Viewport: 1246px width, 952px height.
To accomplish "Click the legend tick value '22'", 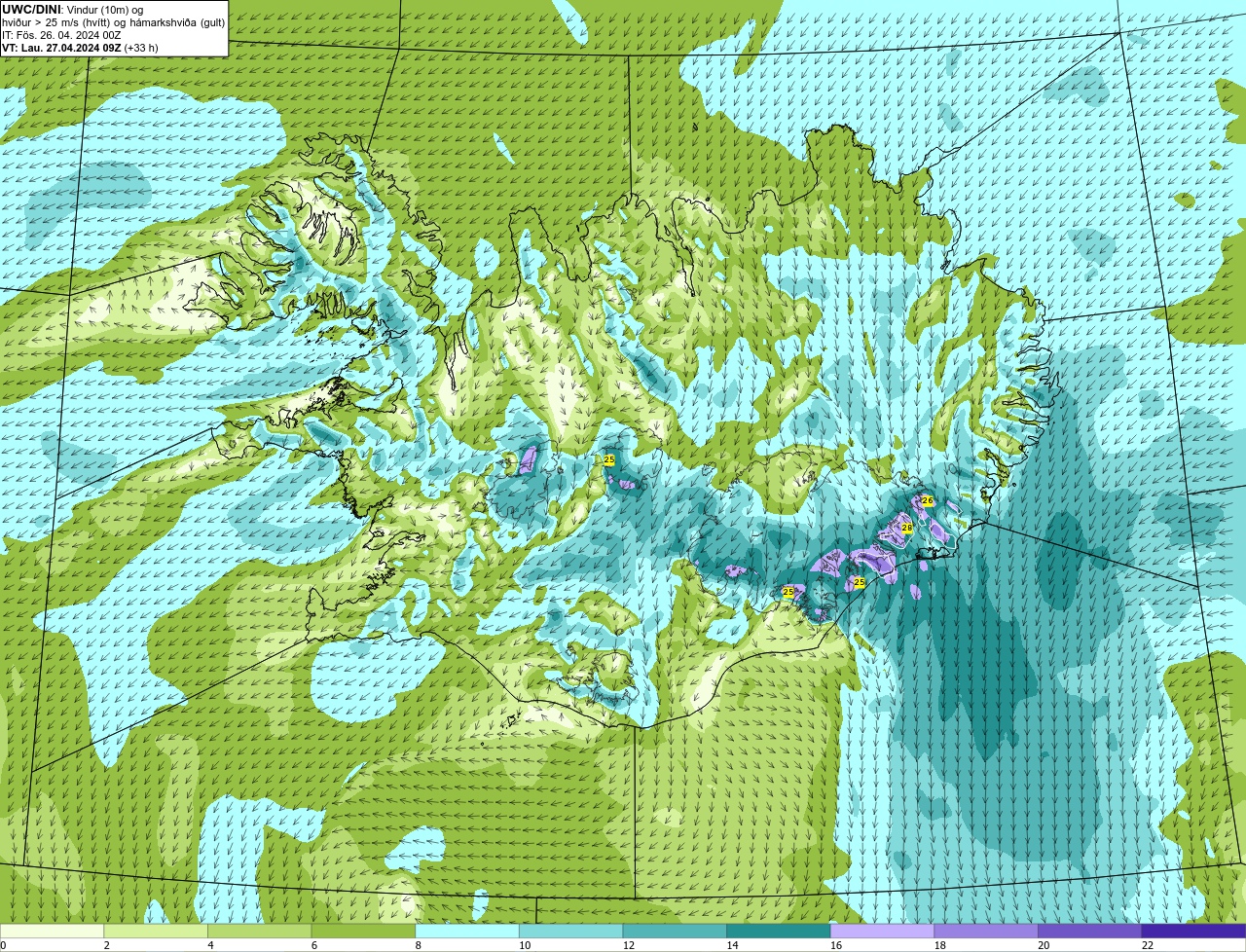I will coord(1148,945).
